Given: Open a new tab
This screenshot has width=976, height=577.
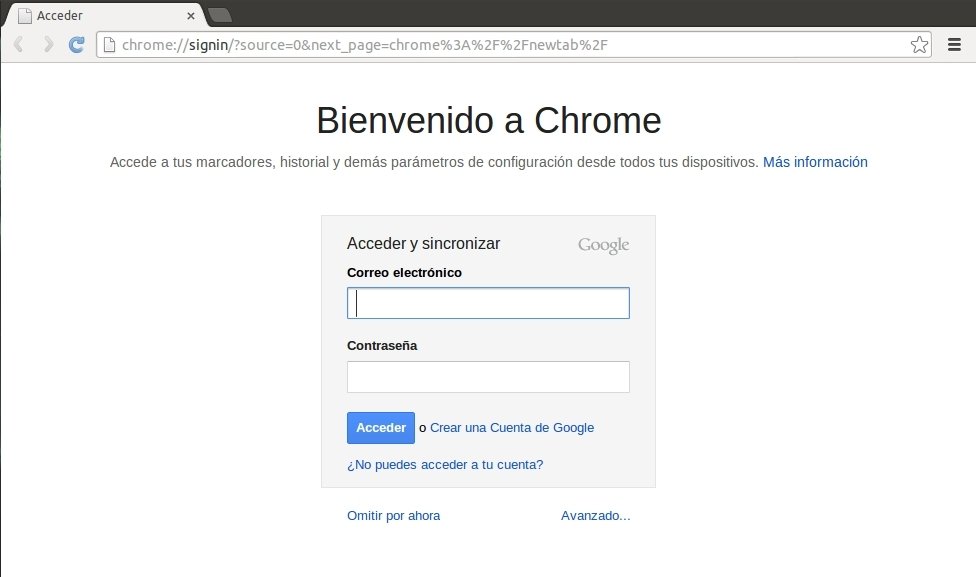Looking at the screenshot, I should point(219,15).
